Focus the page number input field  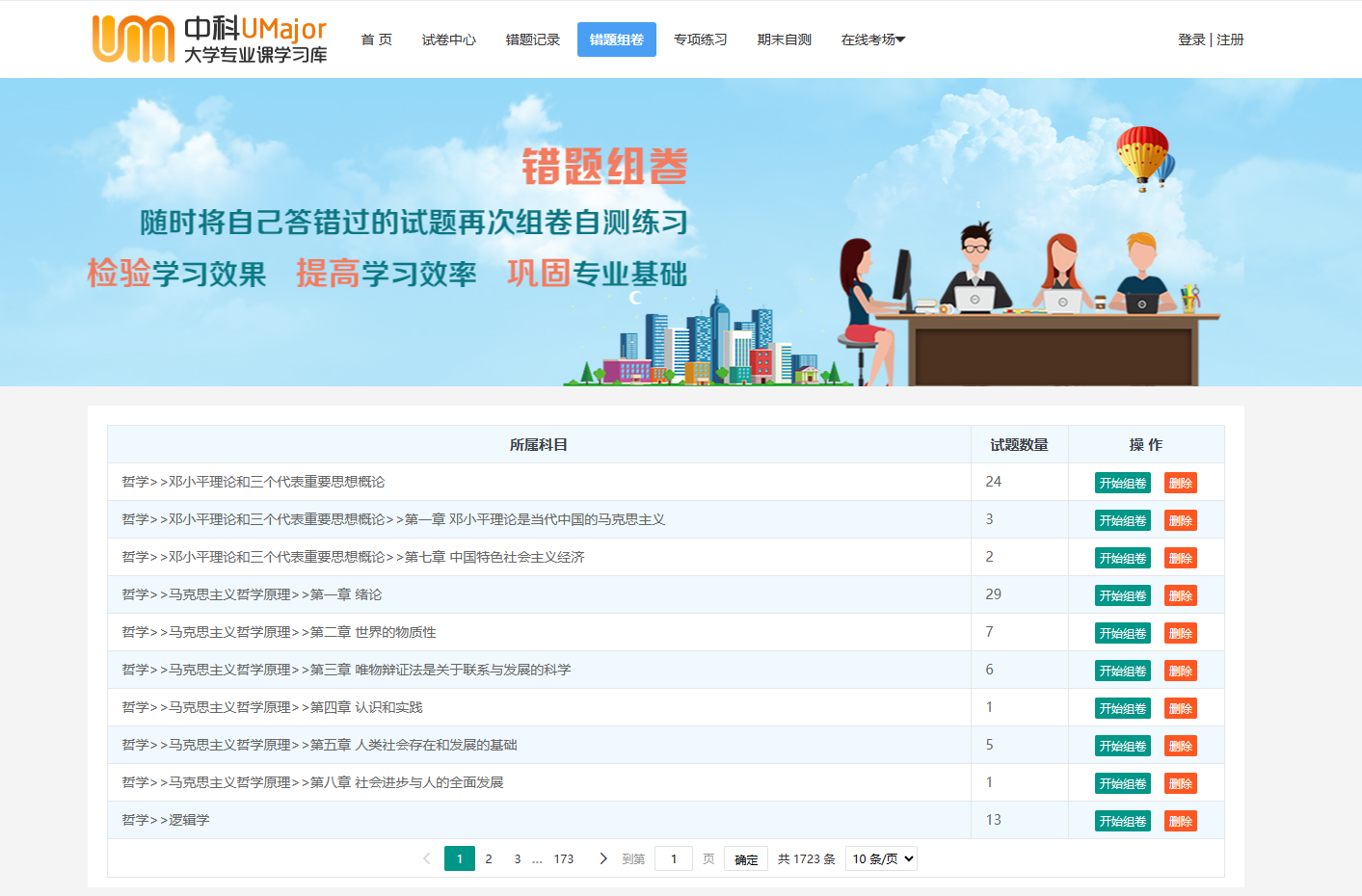tap(674, 858)
